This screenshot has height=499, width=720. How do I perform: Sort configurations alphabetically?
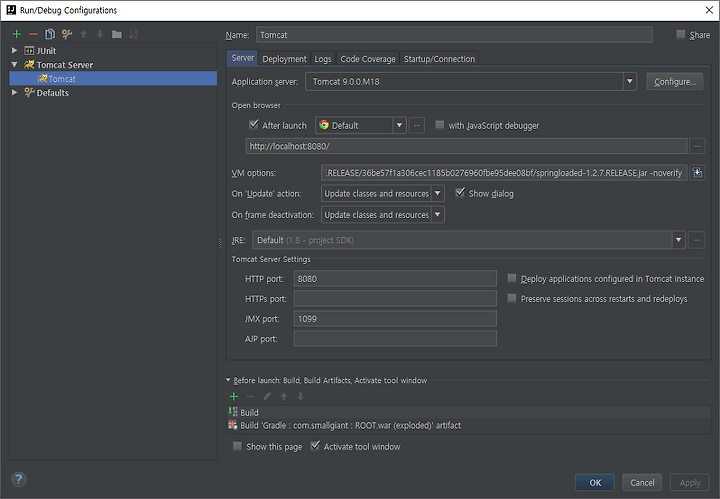(x=133, y=34)
